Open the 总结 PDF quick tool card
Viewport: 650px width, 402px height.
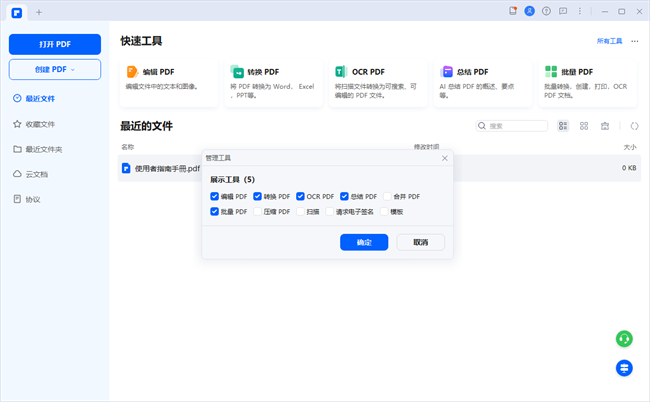483,83
